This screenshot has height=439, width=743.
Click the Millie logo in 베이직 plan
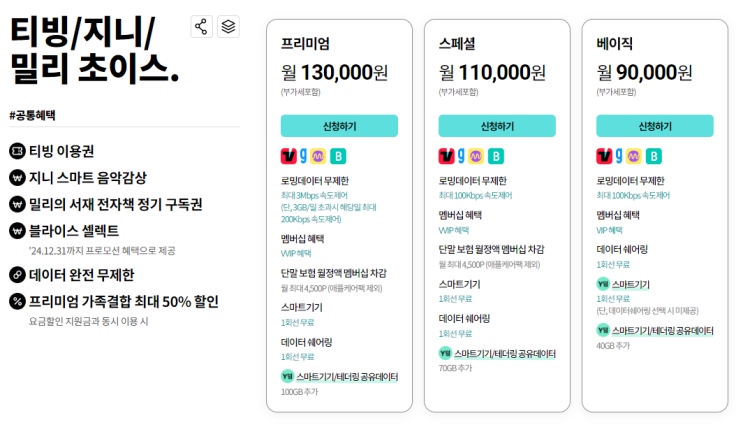[x=635, y=156]
